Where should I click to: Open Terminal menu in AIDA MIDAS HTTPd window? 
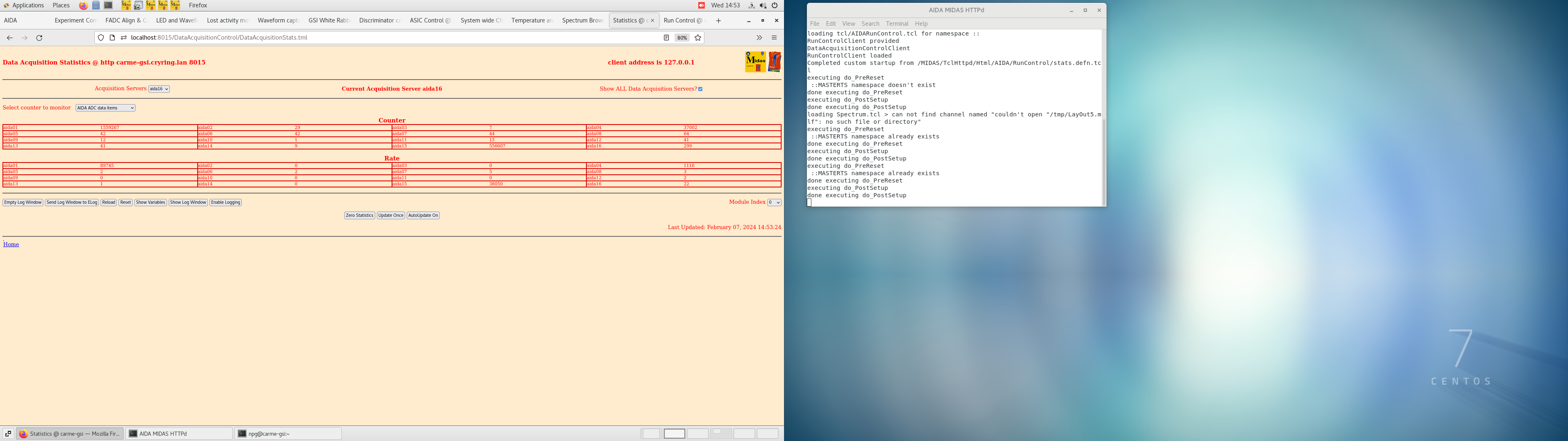[x=897, y=24]
